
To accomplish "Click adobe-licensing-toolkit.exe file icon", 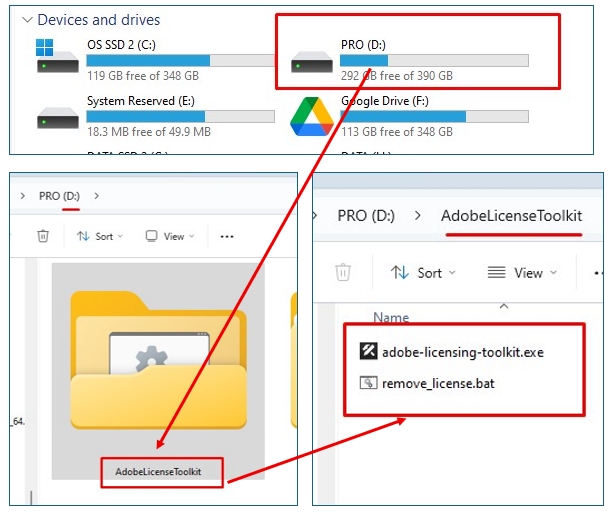I will tap(368, 351).
